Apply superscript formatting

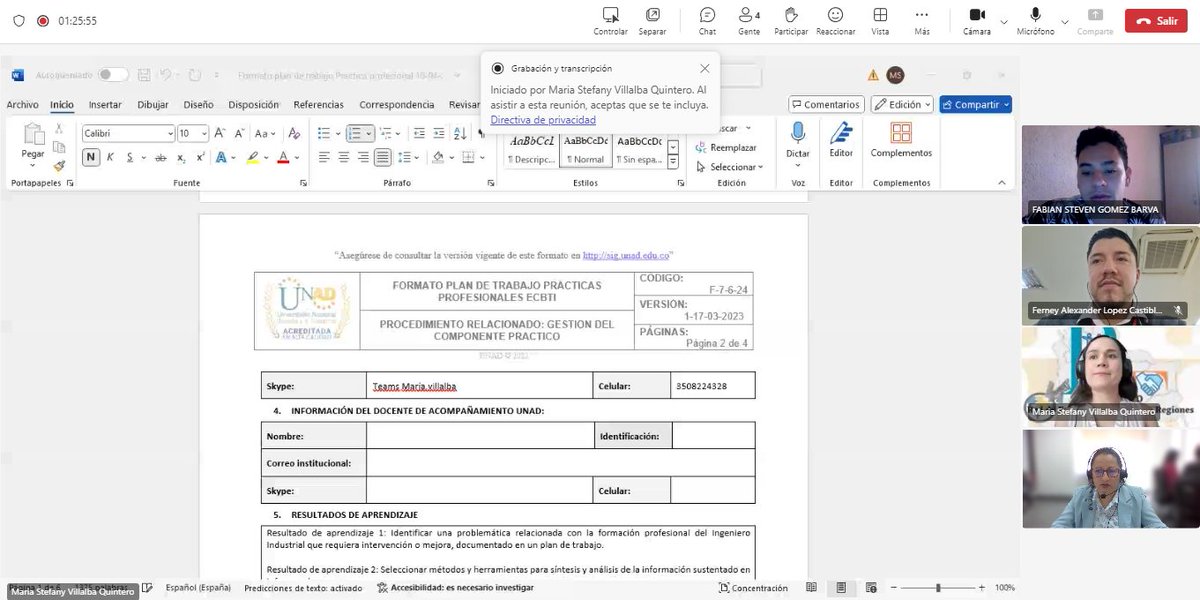(199, 157)
